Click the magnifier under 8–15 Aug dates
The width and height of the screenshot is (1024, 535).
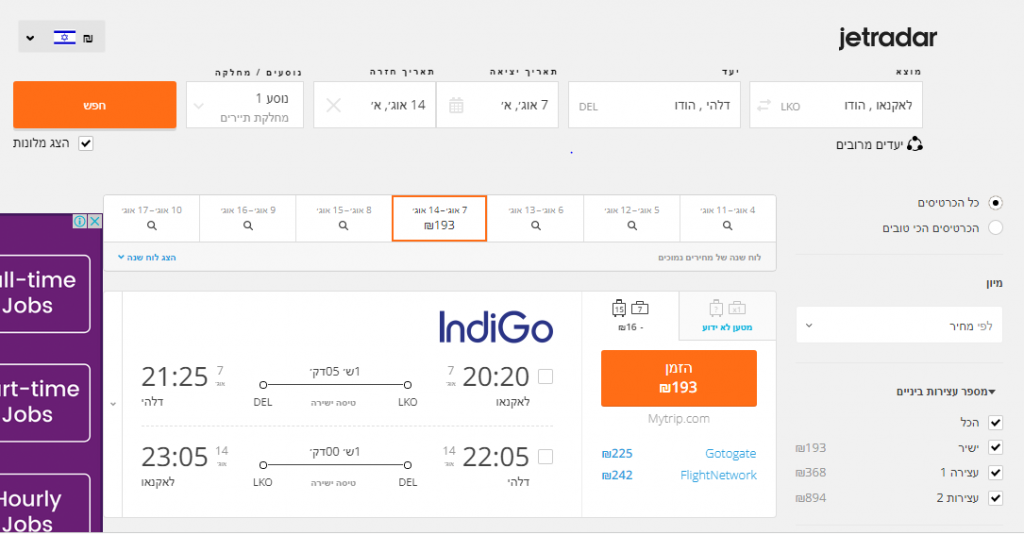(x=344, y=226)
